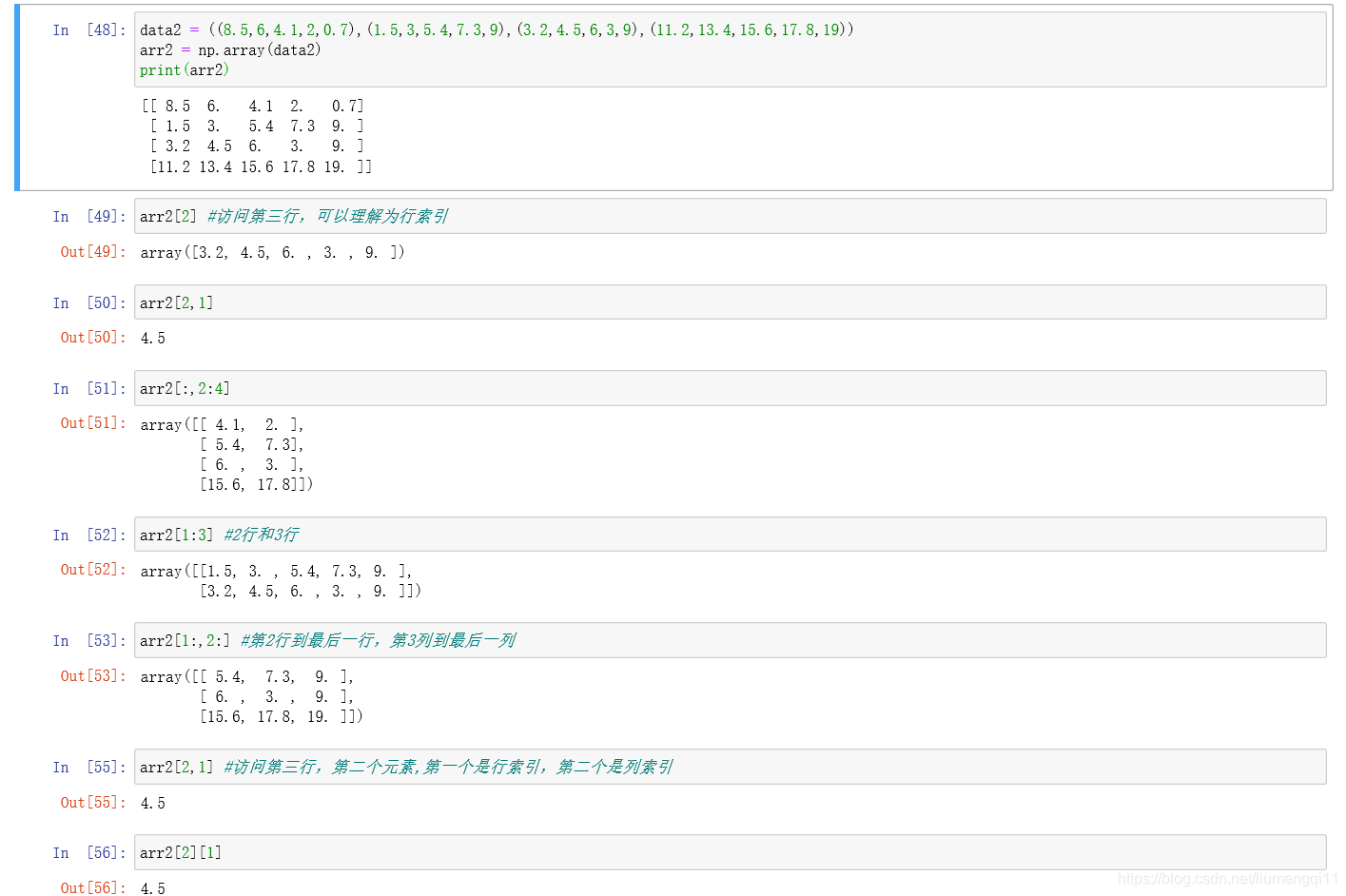Click the arr2 = np.array(data2) line

pos(230,50)
